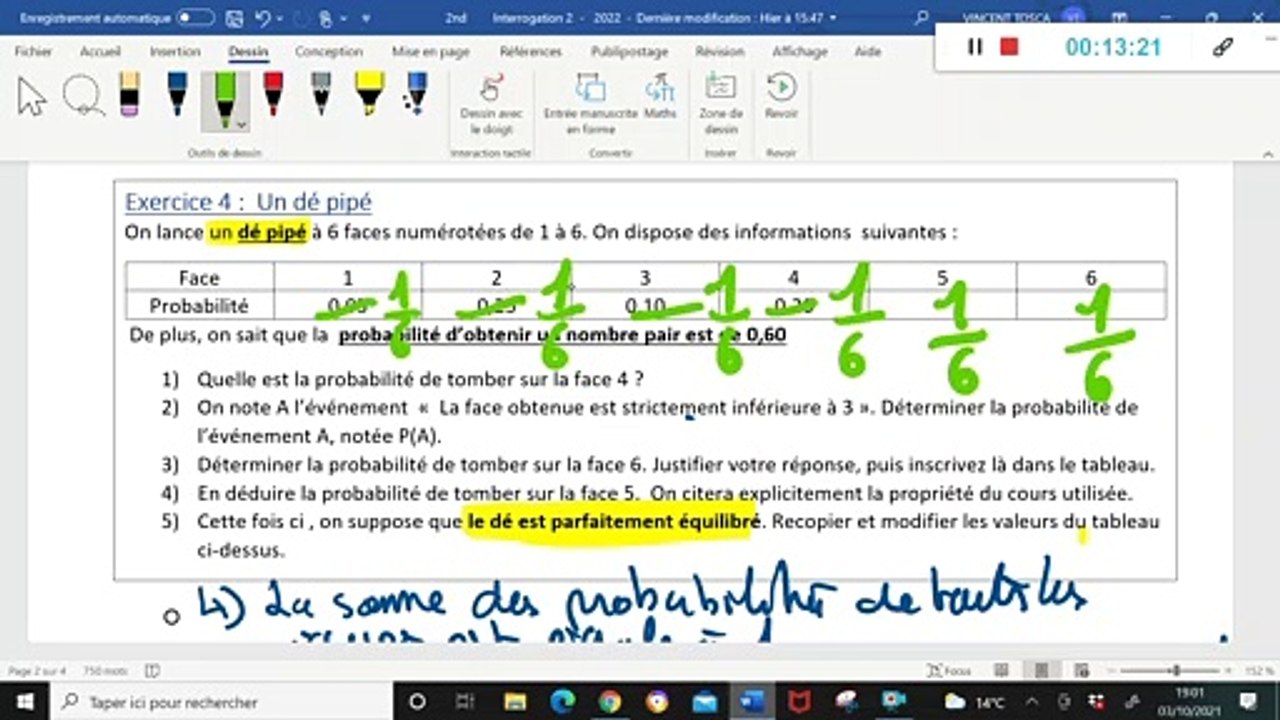The width and height of the screenshot is (1280, 720).
Task: Pause the screen recording
Action: (x=975, y=47)
